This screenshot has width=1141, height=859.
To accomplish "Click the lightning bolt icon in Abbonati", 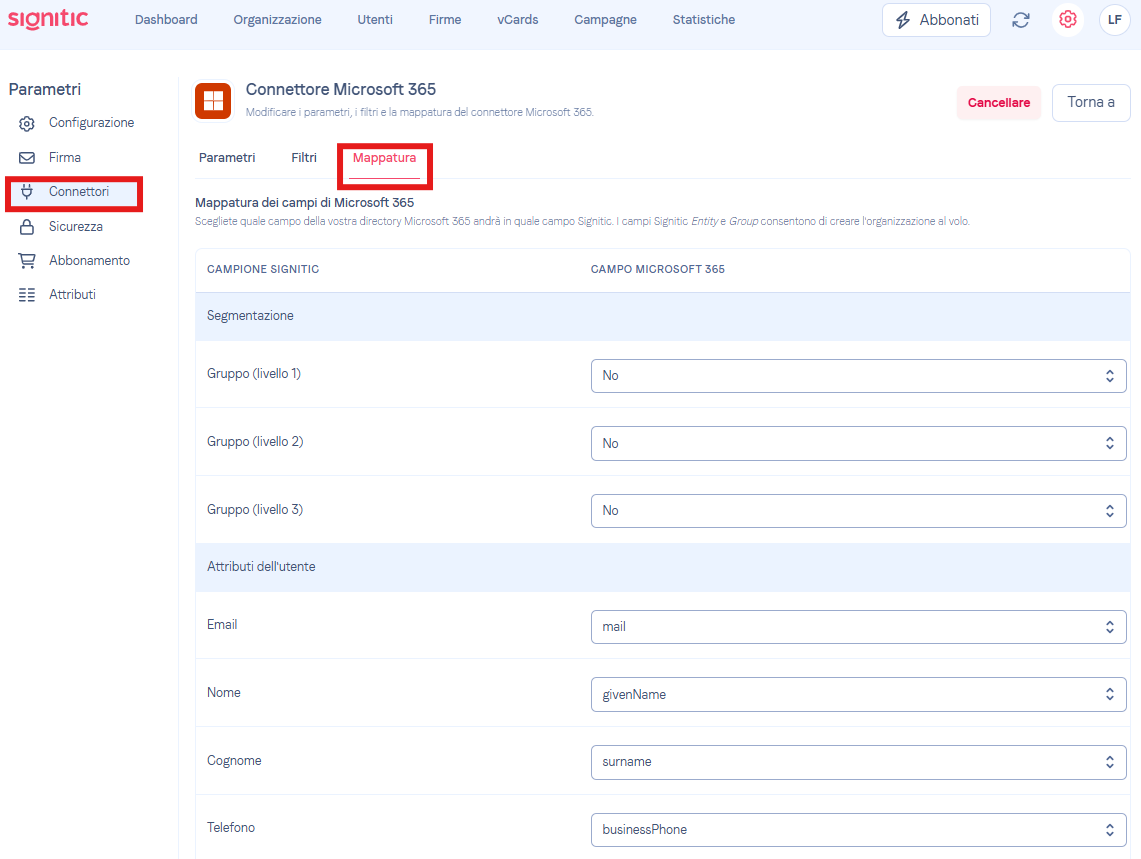I will click(x=902, y=20).
